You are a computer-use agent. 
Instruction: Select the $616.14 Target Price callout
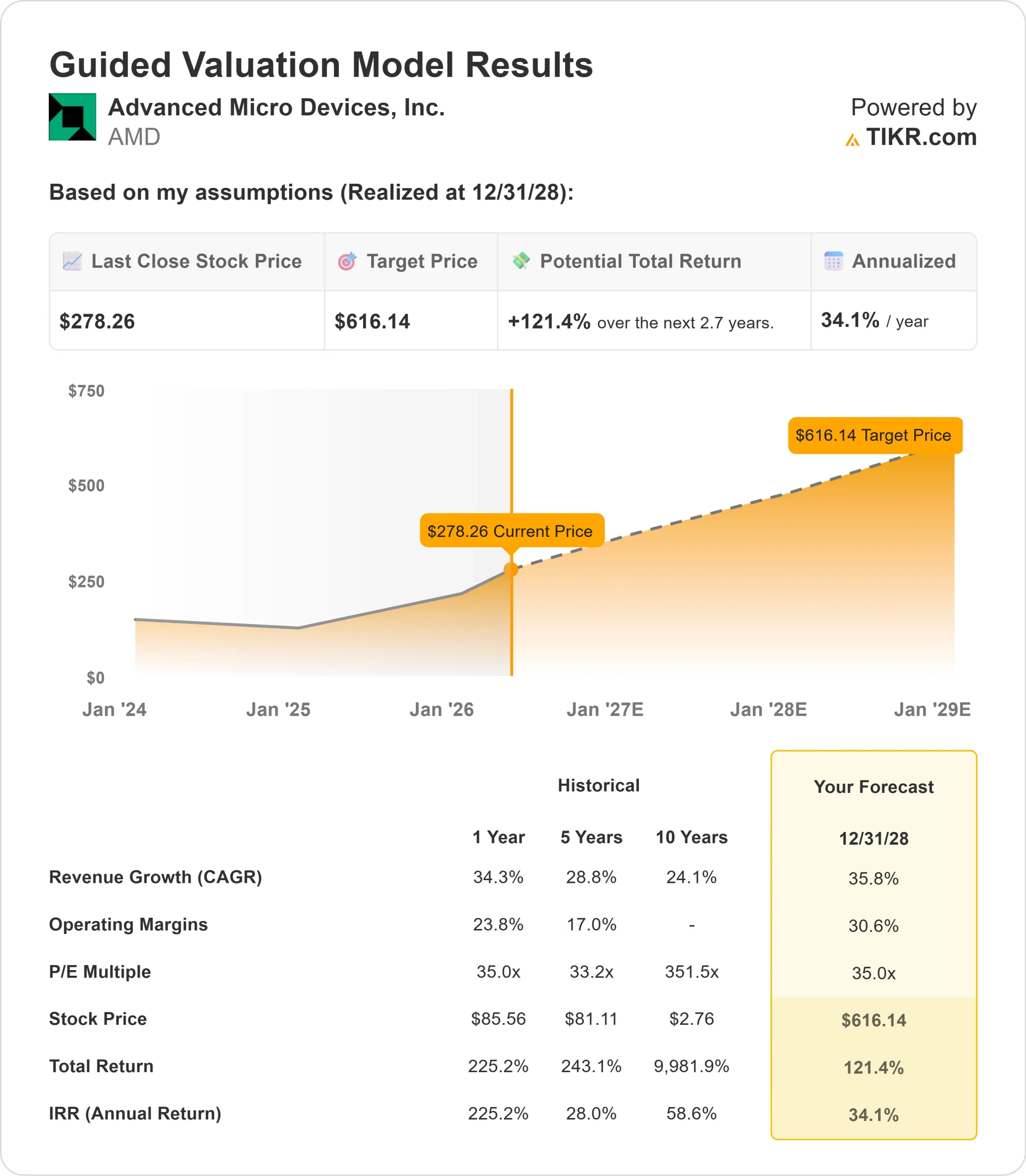click(875, 435)
